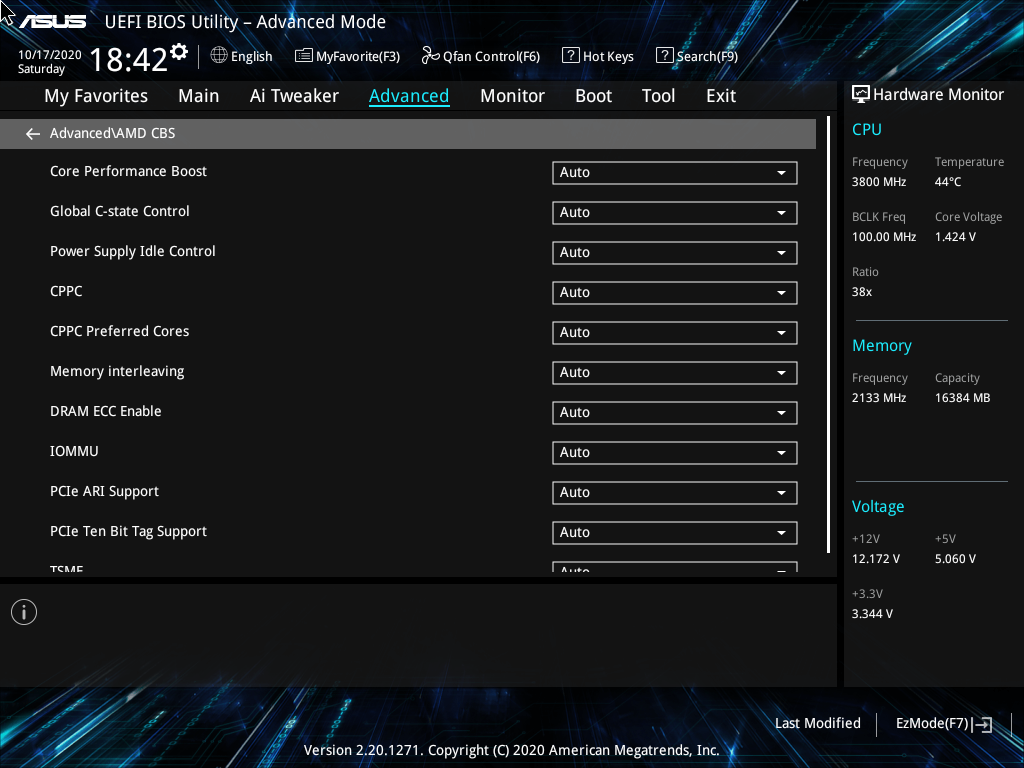Click the ASUS logo
This screenshot has height=768, width=1024.
click(x=53, y=22)
